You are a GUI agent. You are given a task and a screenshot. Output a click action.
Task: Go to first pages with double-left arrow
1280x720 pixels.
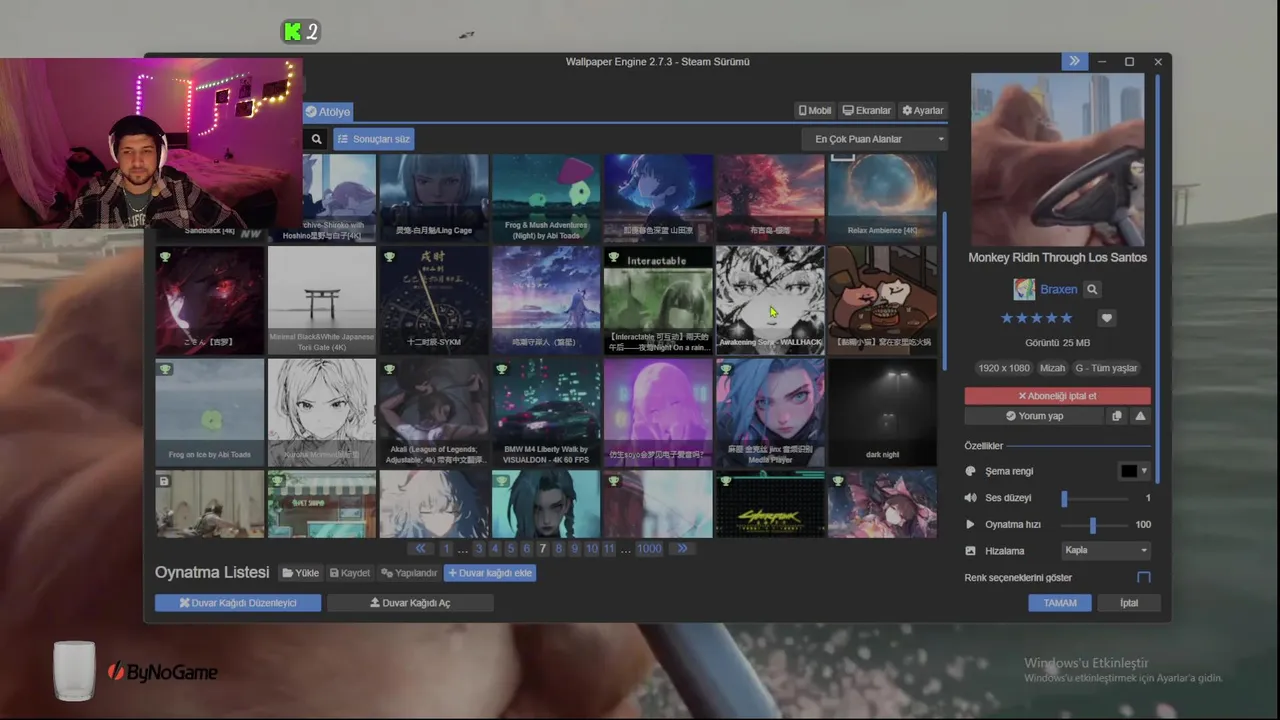tap(421, 549)
